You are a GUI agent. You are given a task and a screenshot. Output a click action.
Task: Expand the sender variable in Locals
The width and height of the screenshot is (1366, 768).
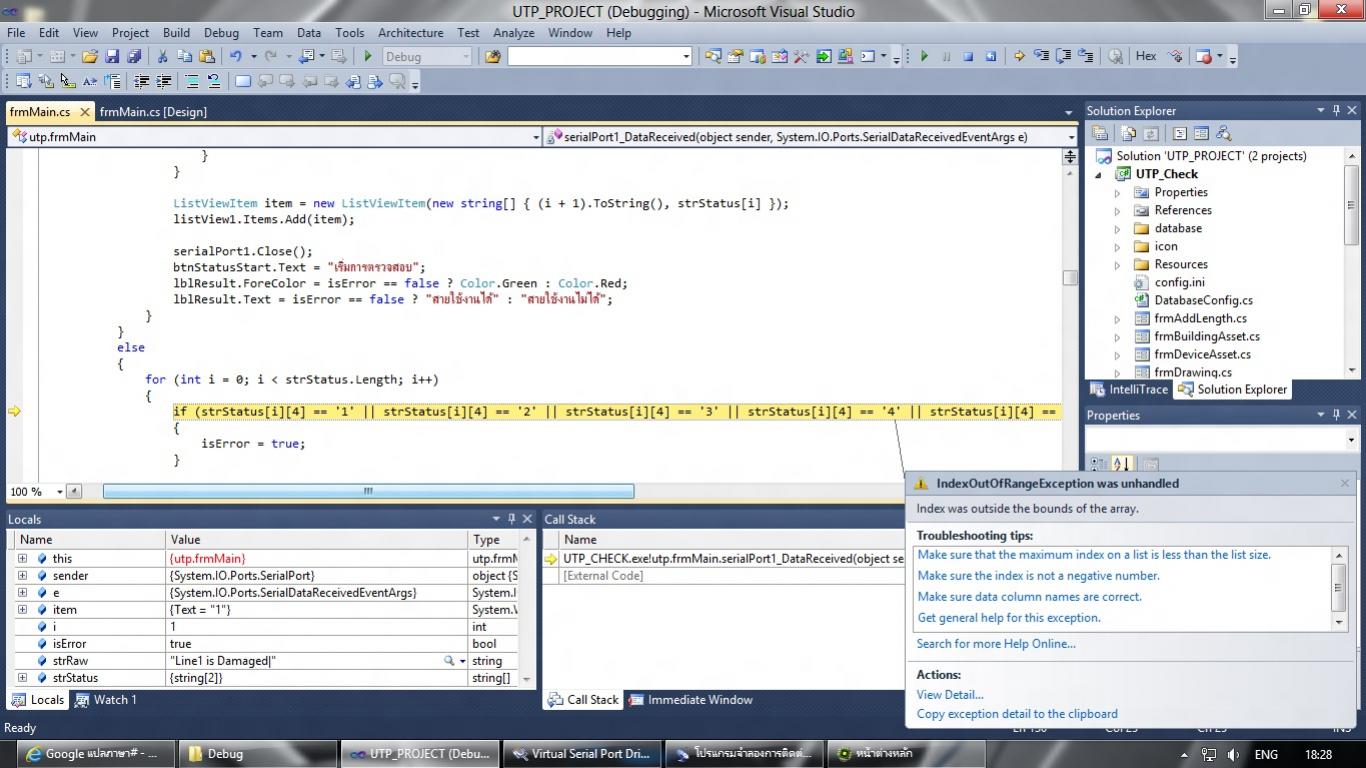pos(22,576)
